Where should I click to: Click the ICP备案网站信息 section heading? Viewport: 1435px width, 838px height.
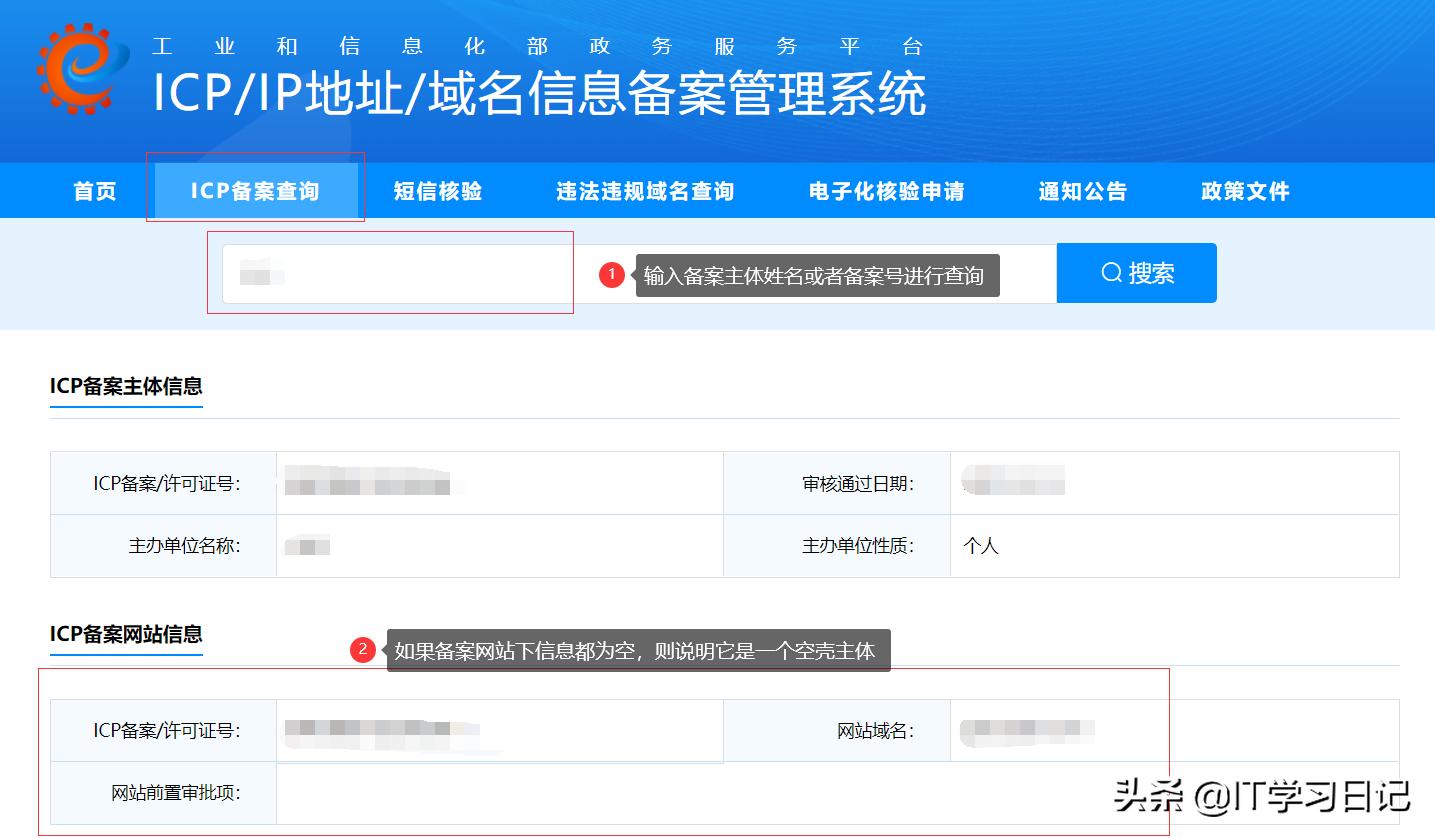(x=126, y=634)
